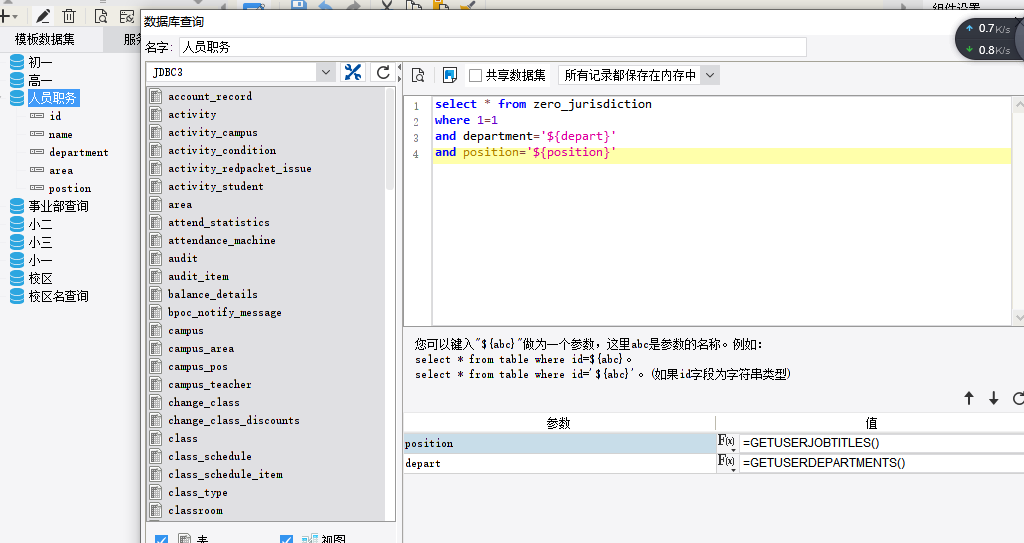Image resolution: width=1024 pixels, height=543 pixels.
Task: Open the 所有记录都保存在内存中 dropdown
Action: click(710, 75)
